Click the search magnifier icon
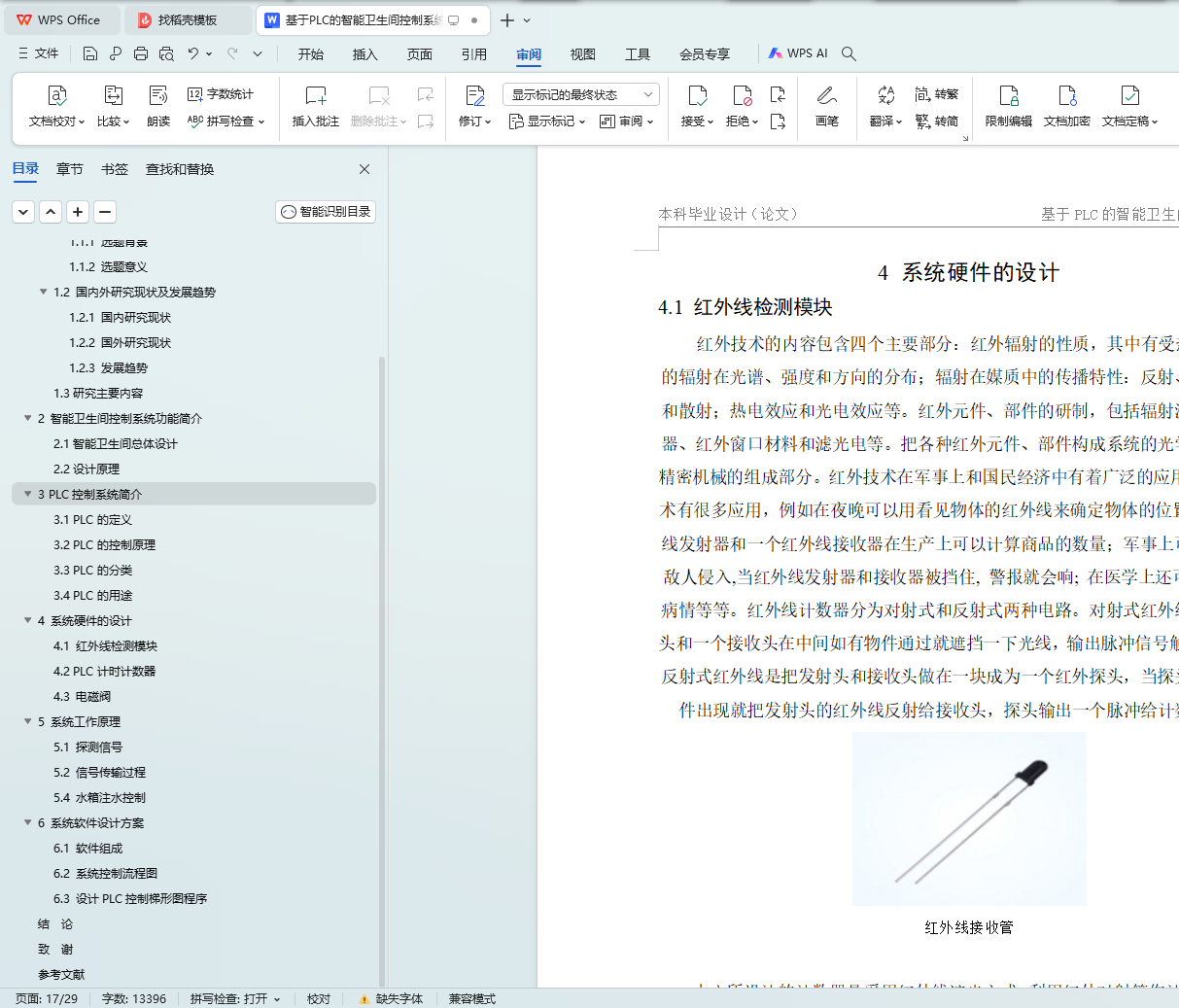 (849, 53)
